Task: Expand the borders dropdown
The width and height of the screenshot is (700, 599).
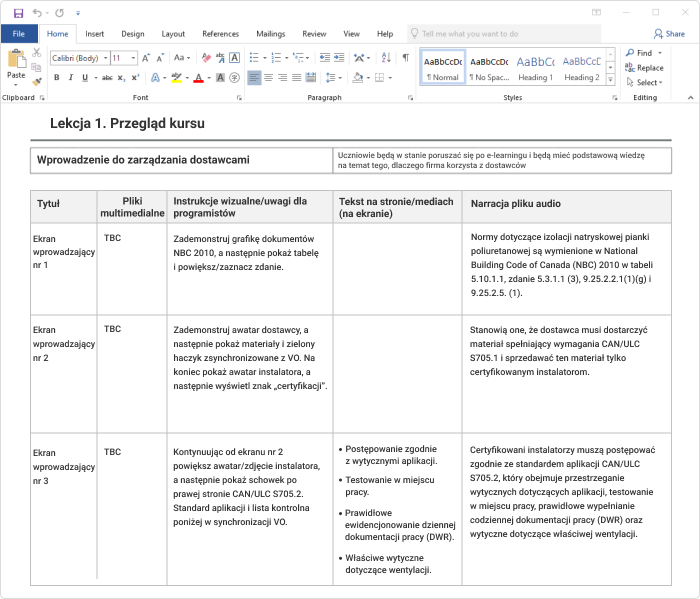Action: pyautogui.click(x=390, y=78)
